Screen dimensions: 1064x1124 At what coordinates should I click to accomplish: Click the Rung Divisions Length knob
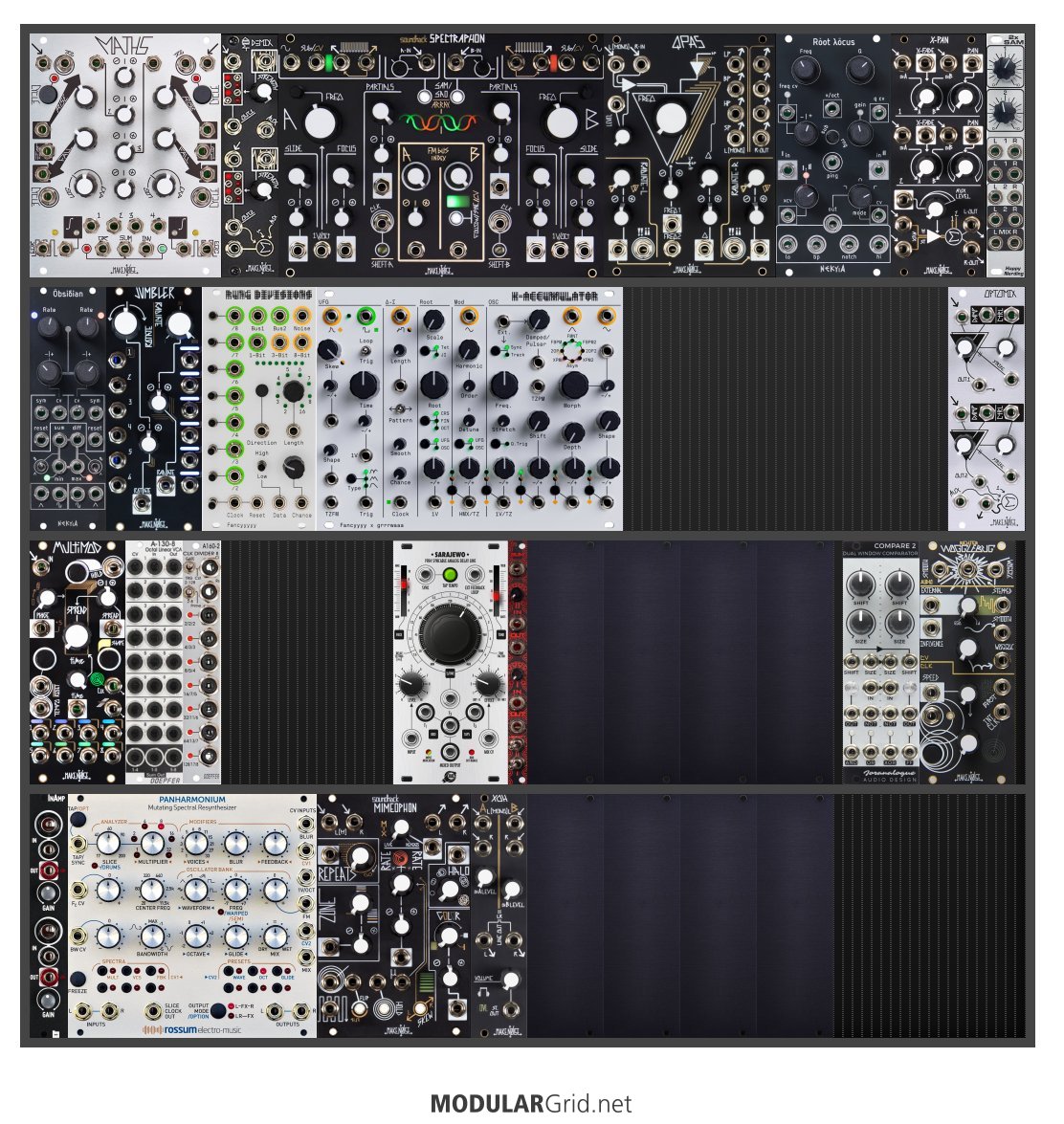point(293,390)
